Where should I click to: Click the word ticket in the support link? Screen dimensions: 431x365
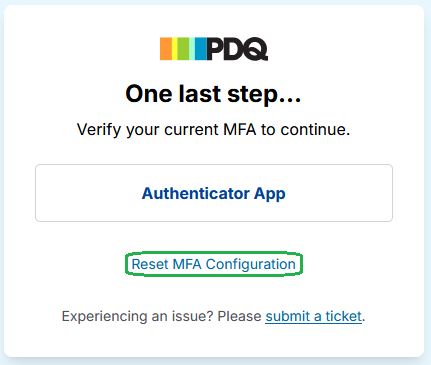(344, 316)
